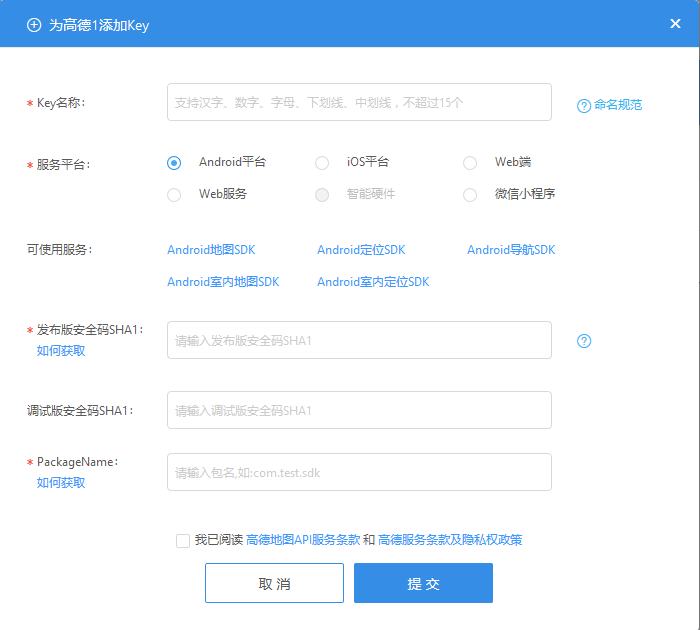Click the 服务平台 label text
Viewport: 700px width, 630px height.
click(63, 165)
